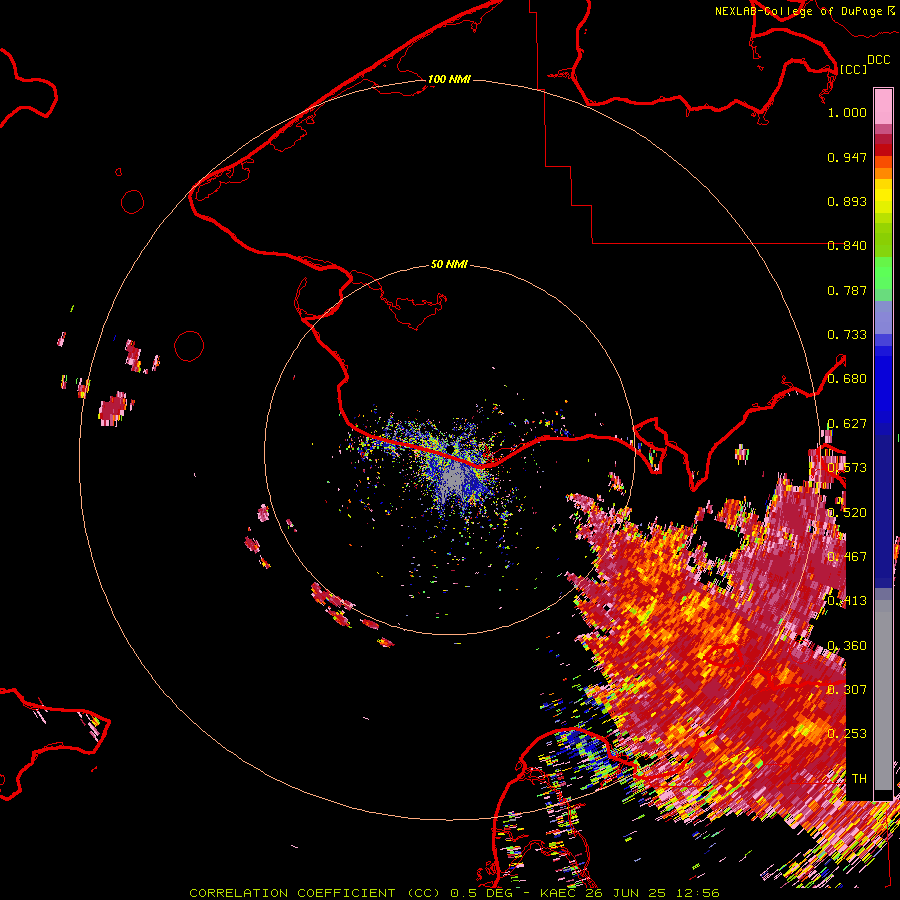
Task: Click the 0.733 legend value
Action: (x=847, y=335)
